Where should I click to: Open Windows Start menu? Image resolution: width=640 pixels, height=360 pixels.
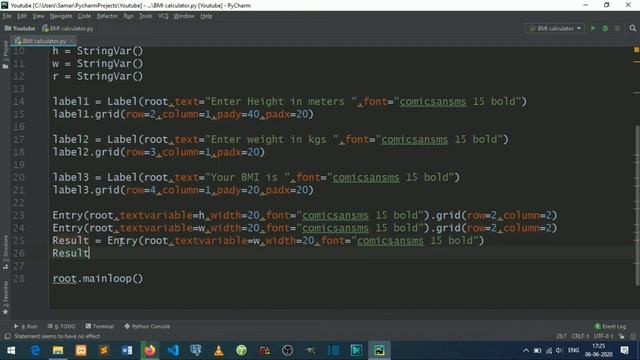[11, 350]
